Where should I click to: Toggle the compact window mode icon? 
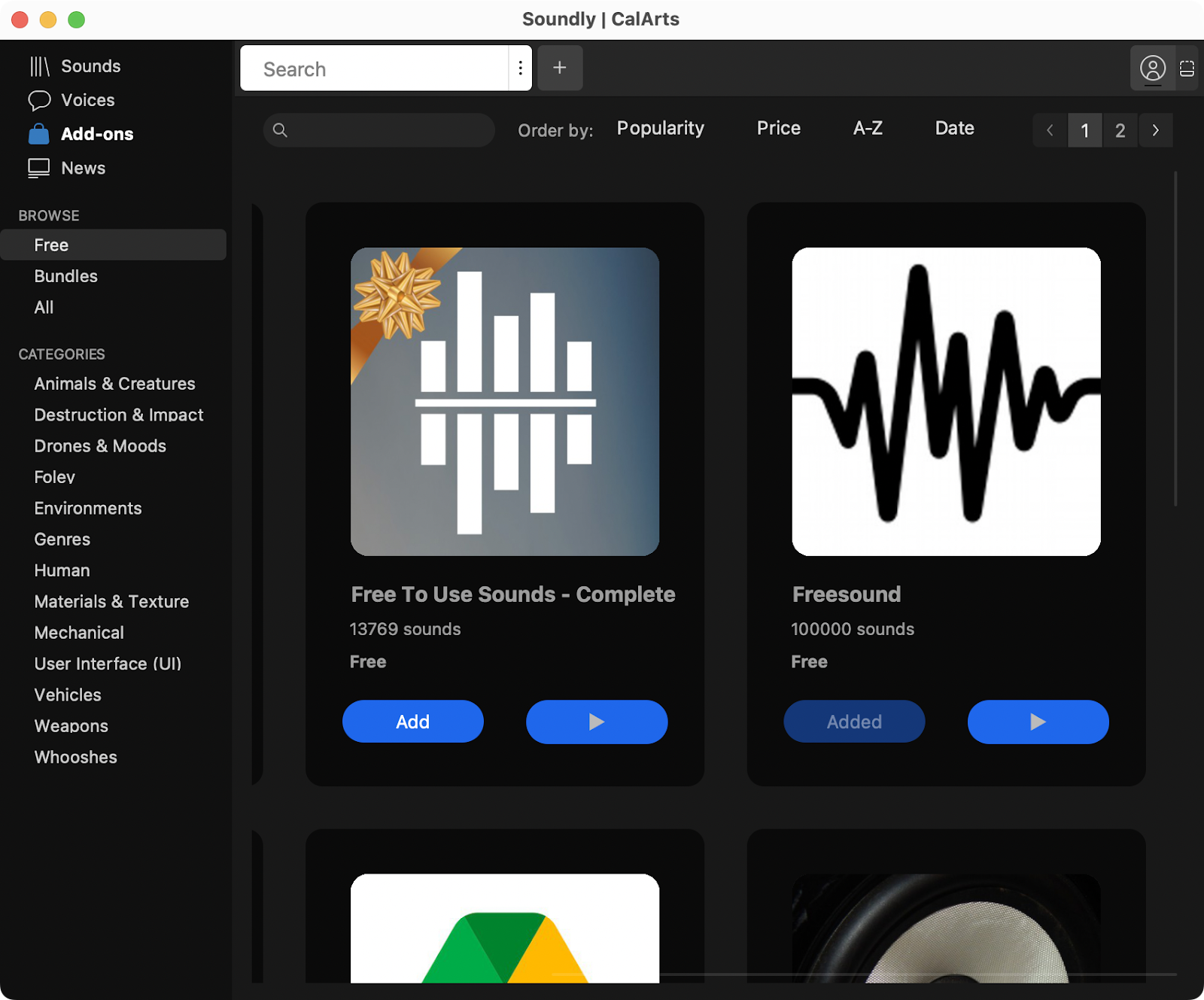click(x=1187, y=68)
